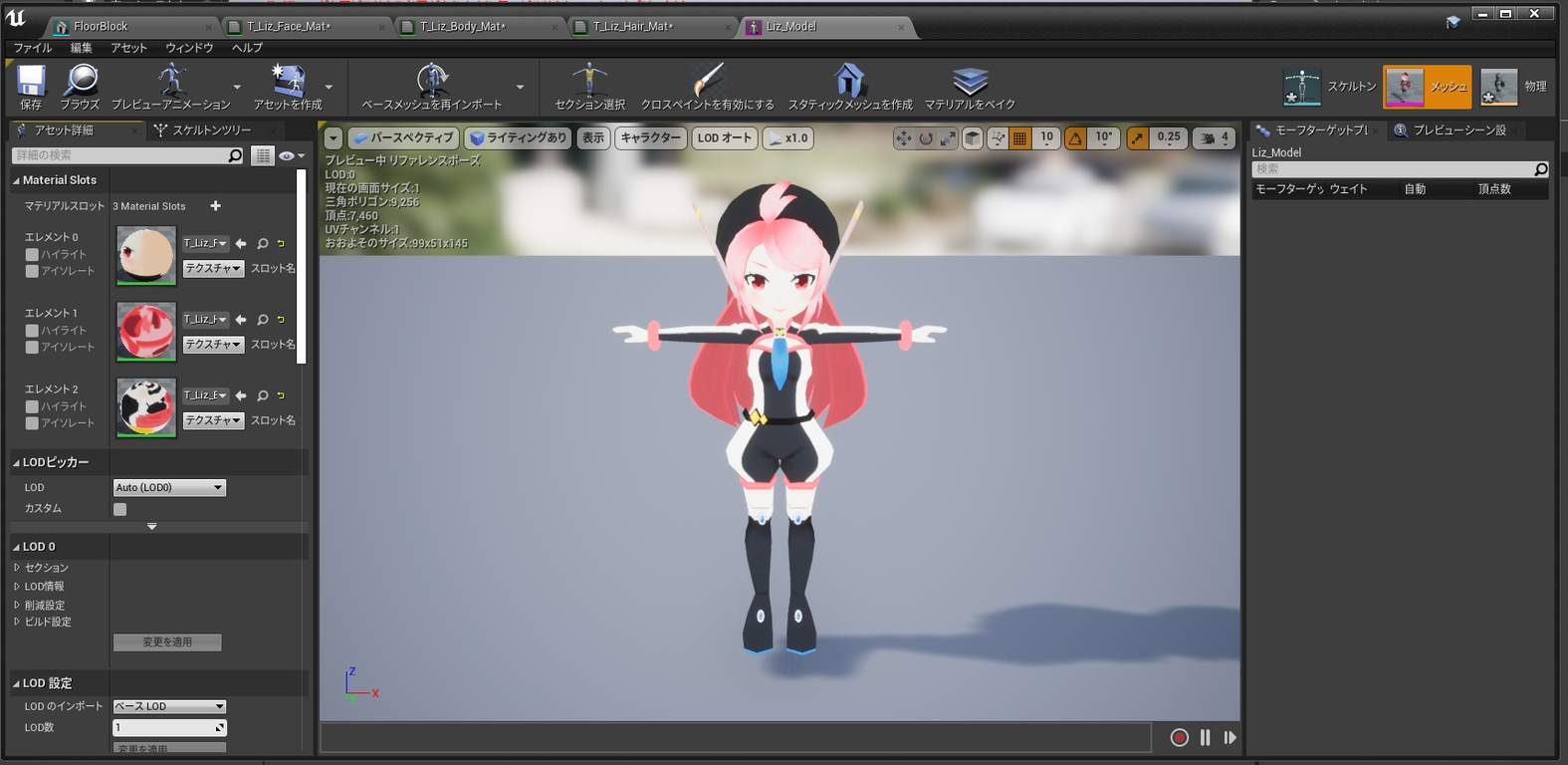The height and width of the screenshot is (765, 1568).
Task: Switch to the プレビューシーン設定 tab
Action: [1459, 130]
